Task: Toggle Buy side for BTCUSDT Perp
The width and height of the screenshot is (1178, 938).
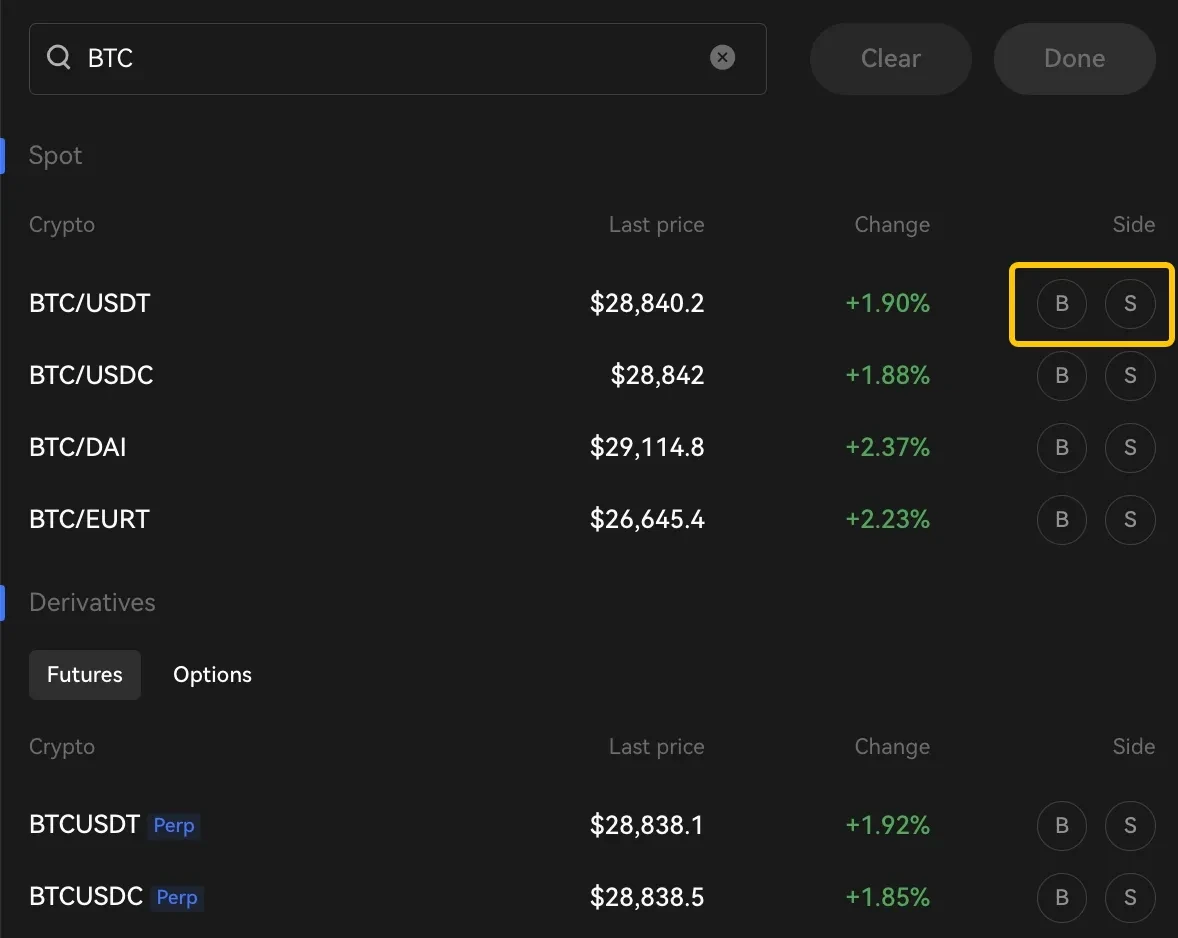Action: (1062, 825)
